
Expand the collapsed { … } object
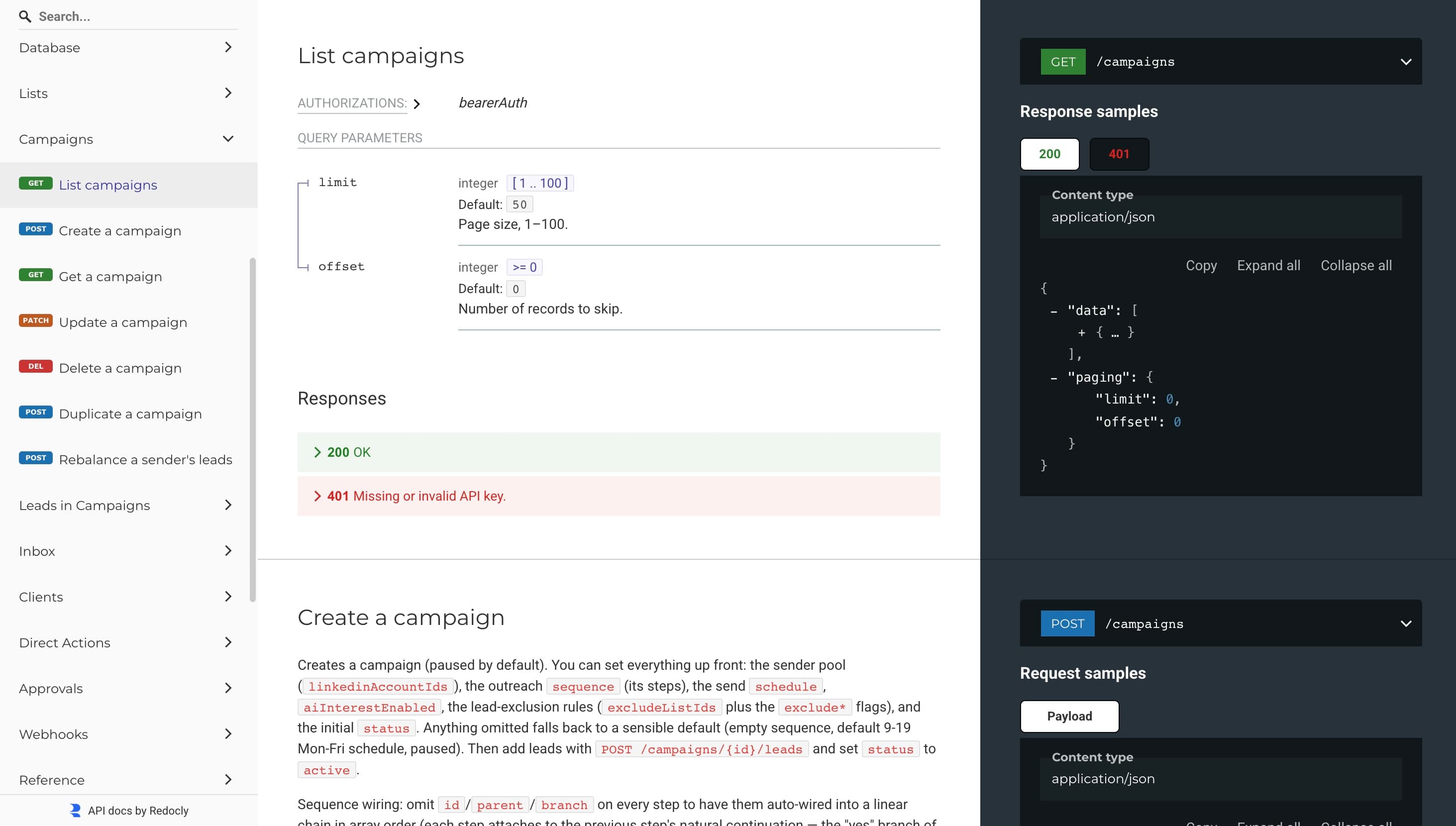point(1081,333)
